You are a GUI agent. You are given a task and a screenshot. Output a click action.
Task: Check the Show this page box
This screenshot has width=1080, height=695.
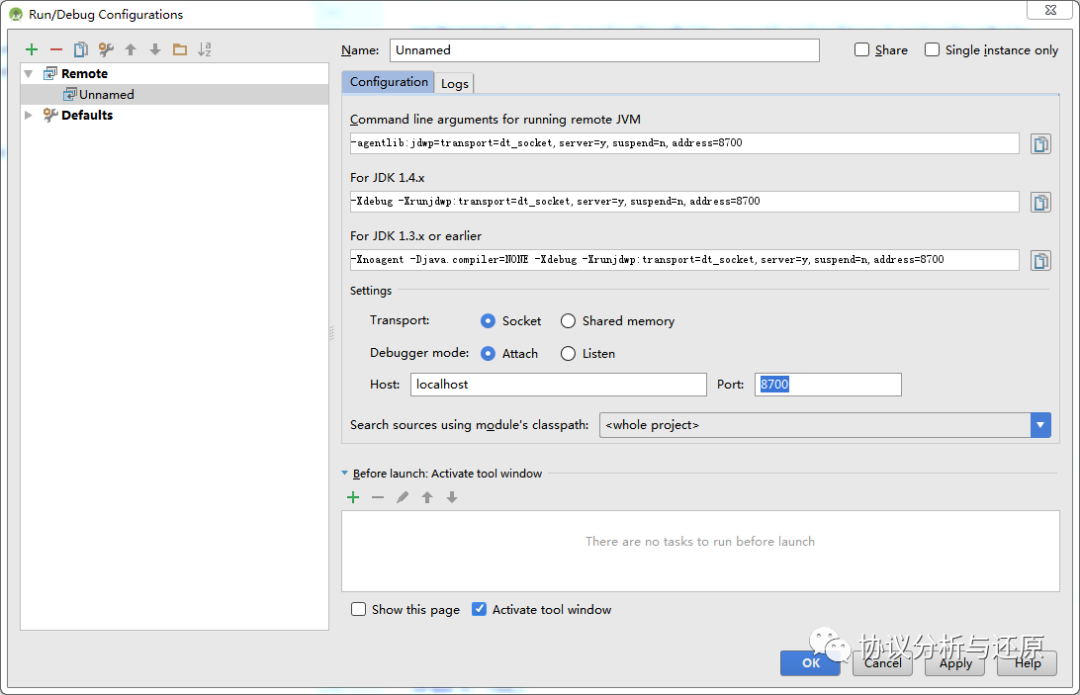(358, 610)
